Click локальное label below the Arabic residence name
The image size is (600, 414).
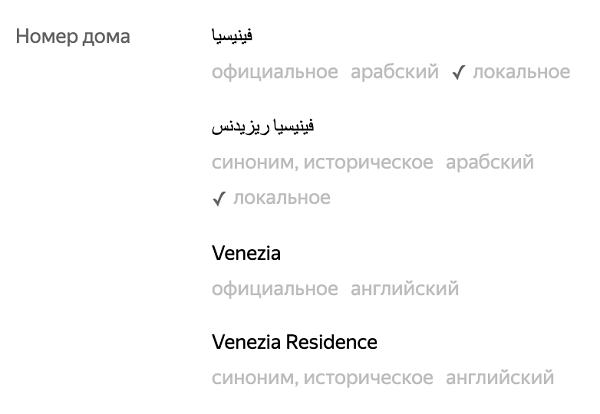click(x=281, y=198)
